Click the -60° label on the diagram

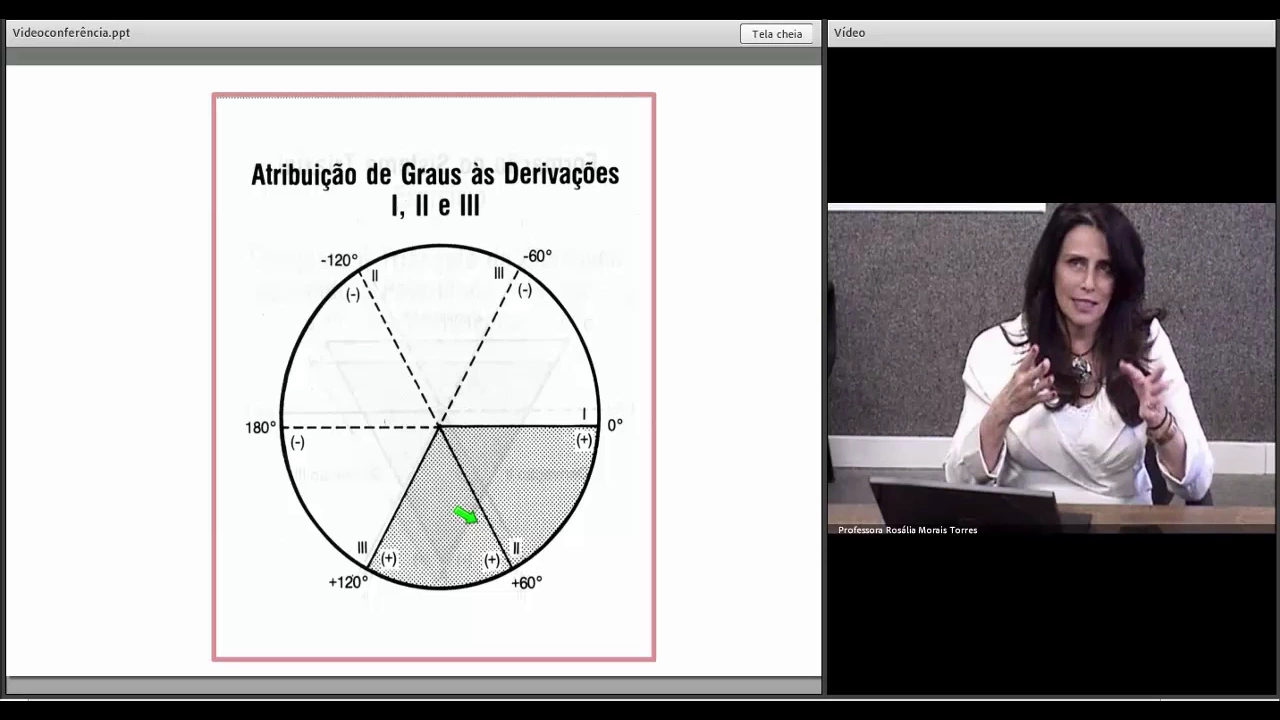tap(537, 256)
